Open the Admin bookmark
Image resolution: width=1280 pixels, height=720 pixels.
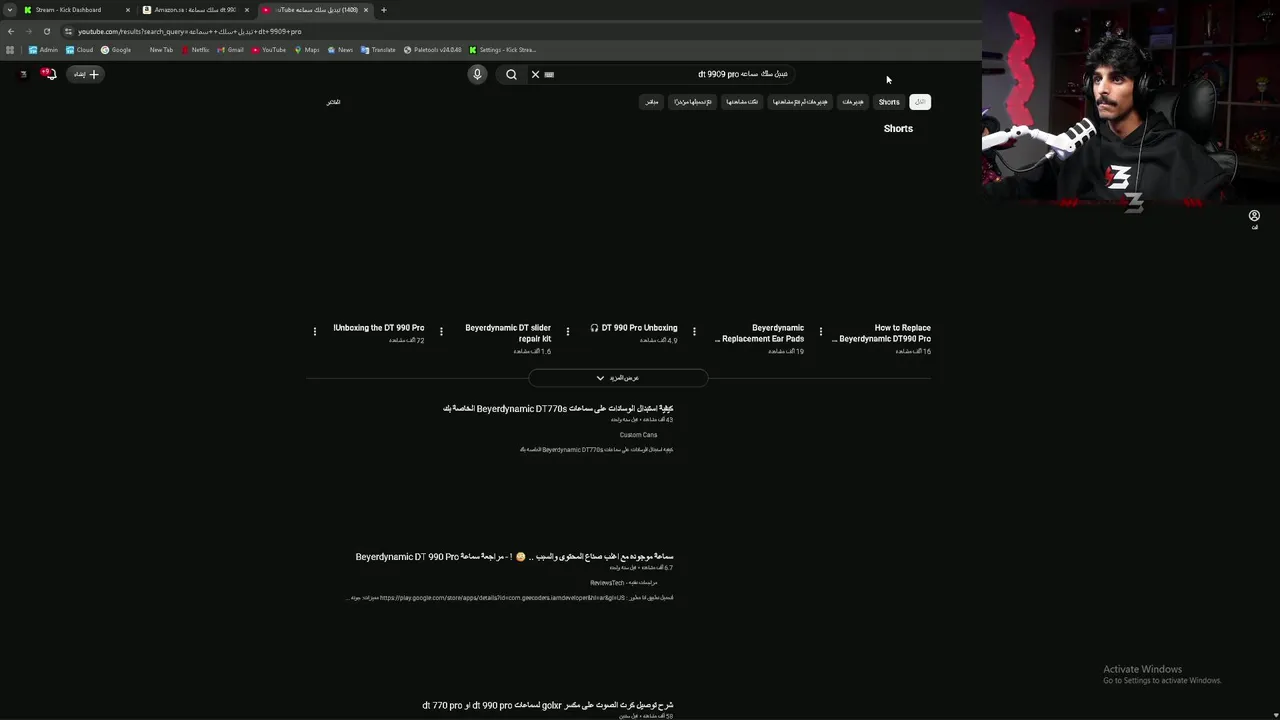pyautogui.click(x=43, y=50)
